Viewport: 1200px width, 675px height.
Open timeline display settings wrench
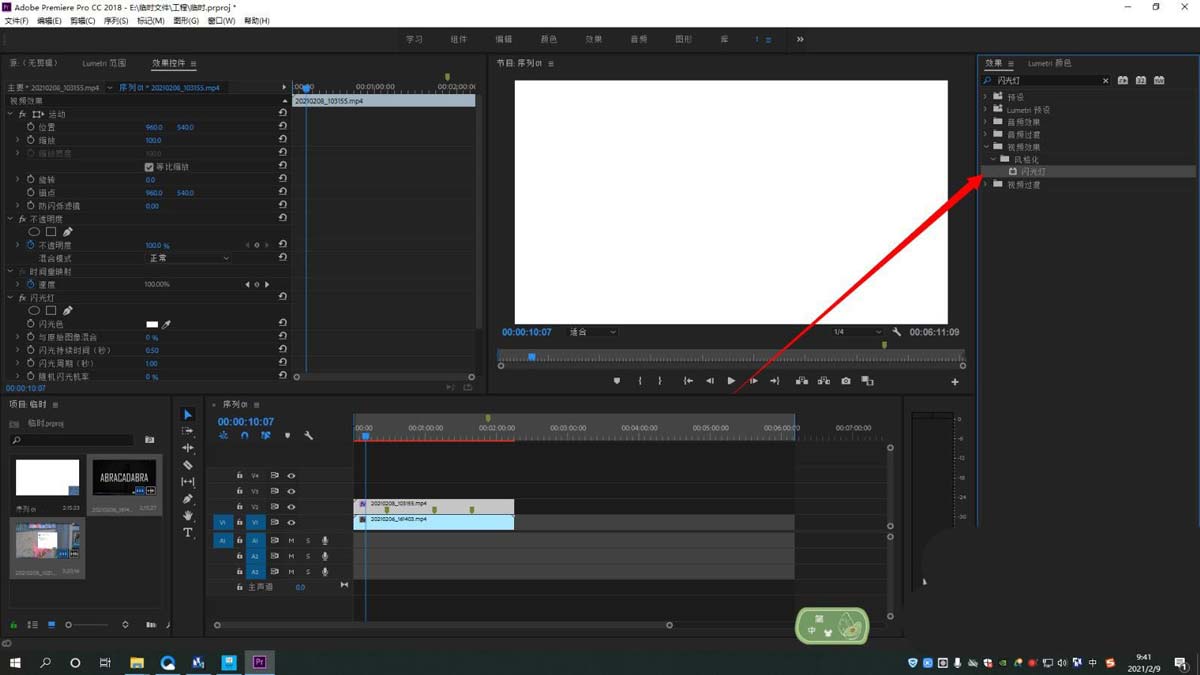pos(308,436)
